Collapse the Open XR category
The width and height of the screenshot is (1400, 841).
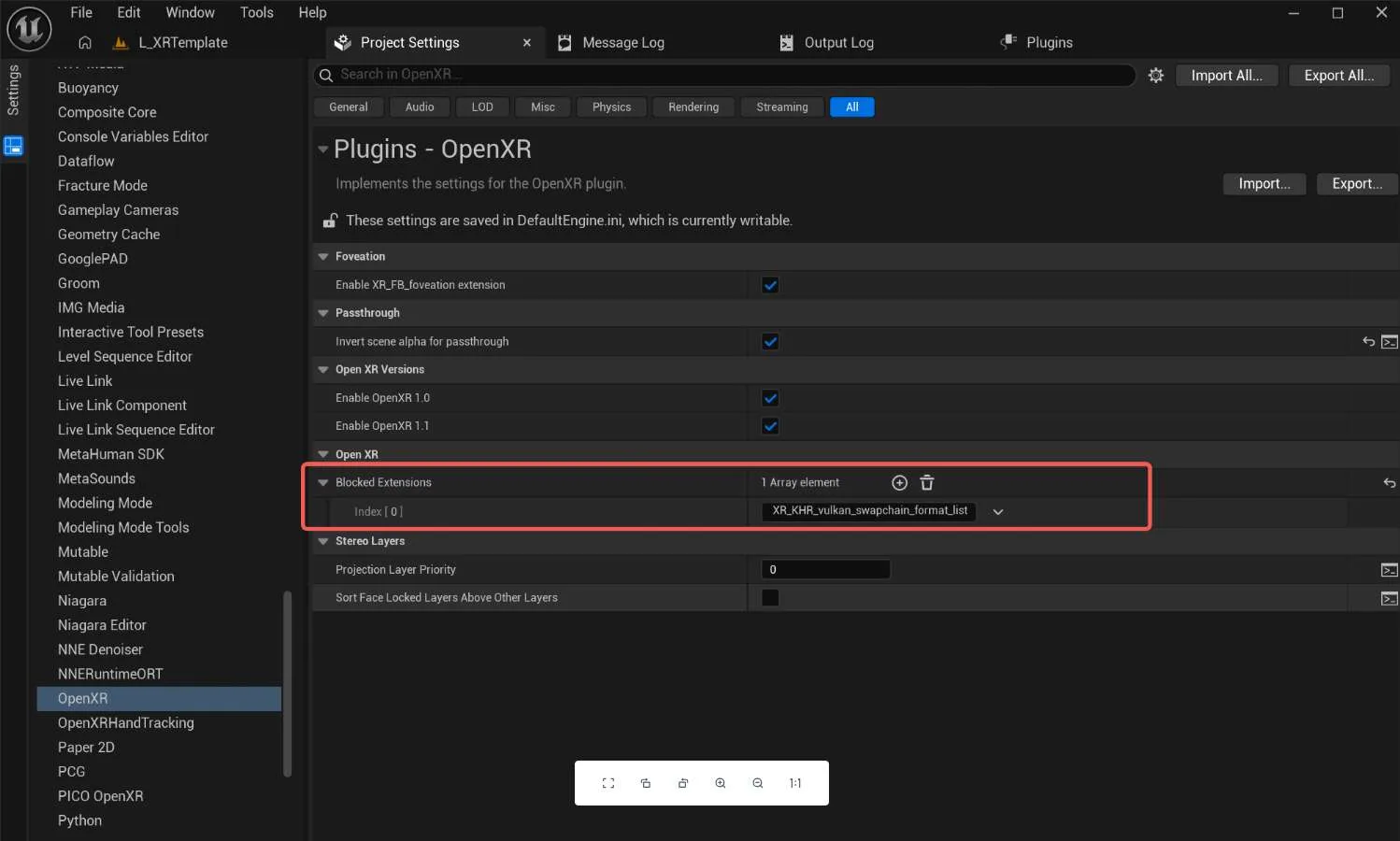[x=323, y=454]
